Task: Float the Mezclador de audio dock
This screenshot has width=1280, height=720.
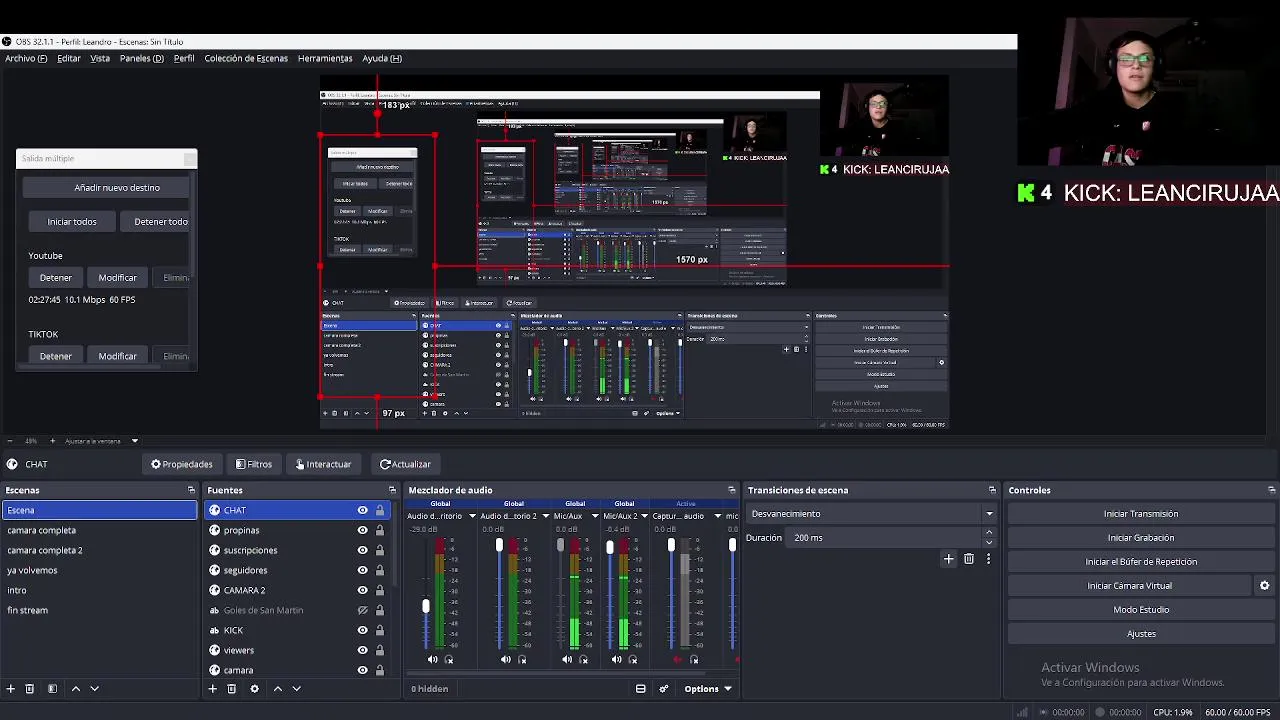Action: pos(732,490)
